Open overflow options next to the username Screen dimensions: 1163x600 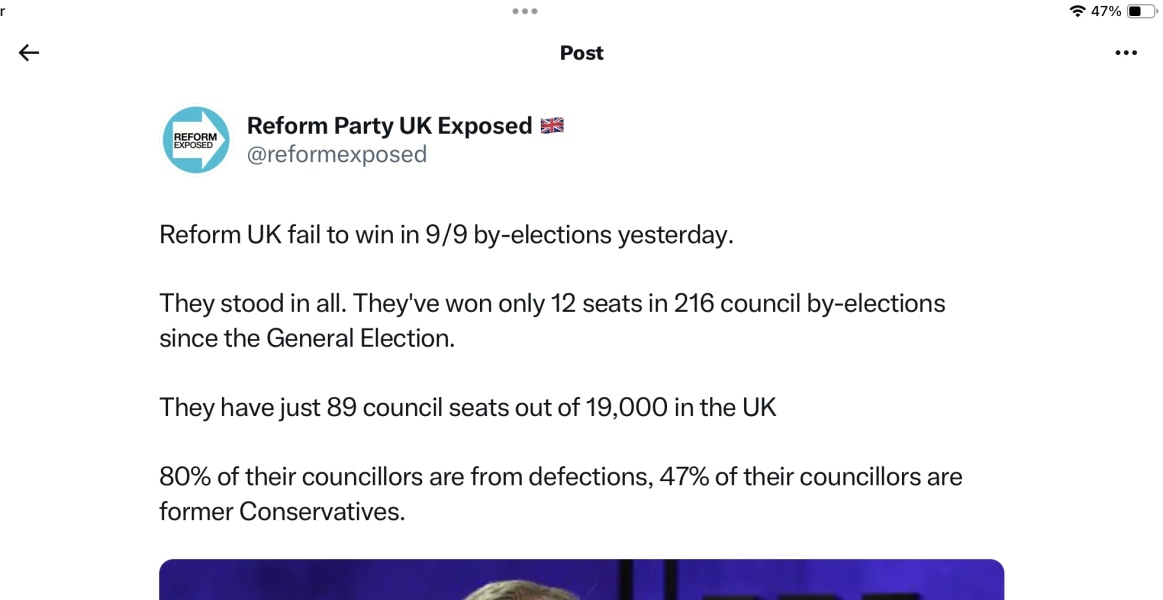pos(1127,53)
